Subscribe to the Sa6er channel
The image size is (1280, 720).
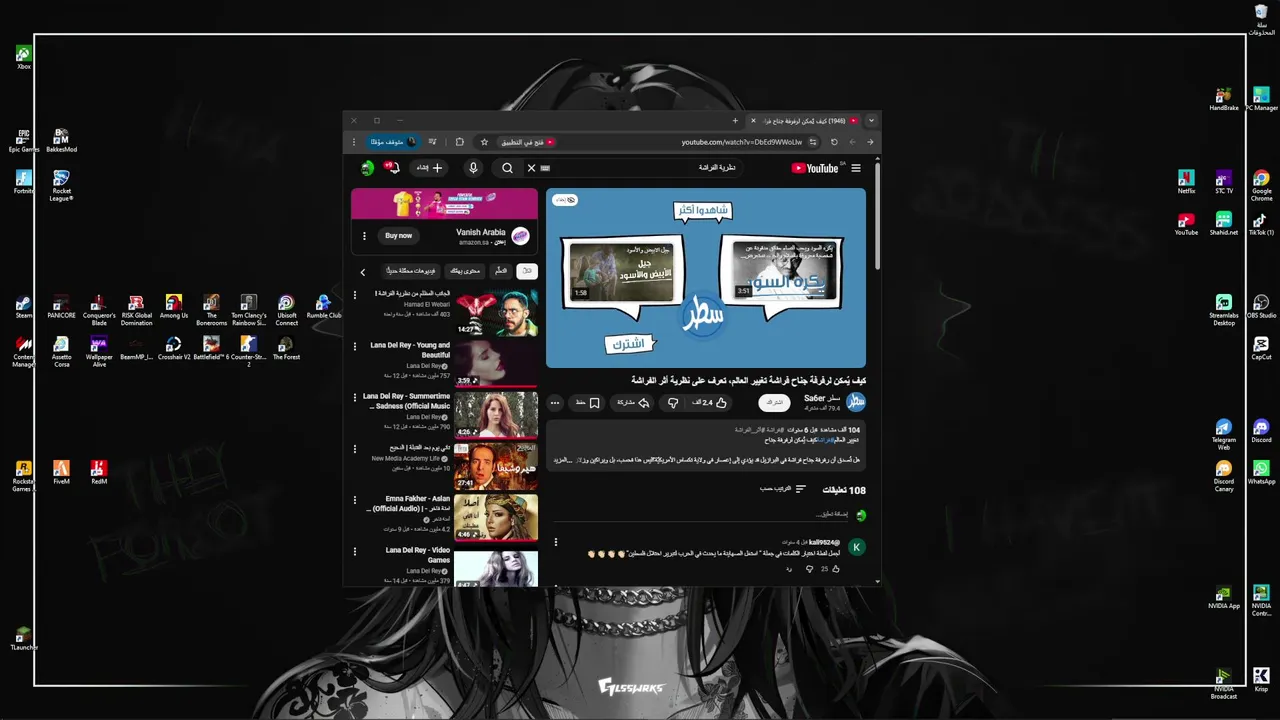click(773, 402)
